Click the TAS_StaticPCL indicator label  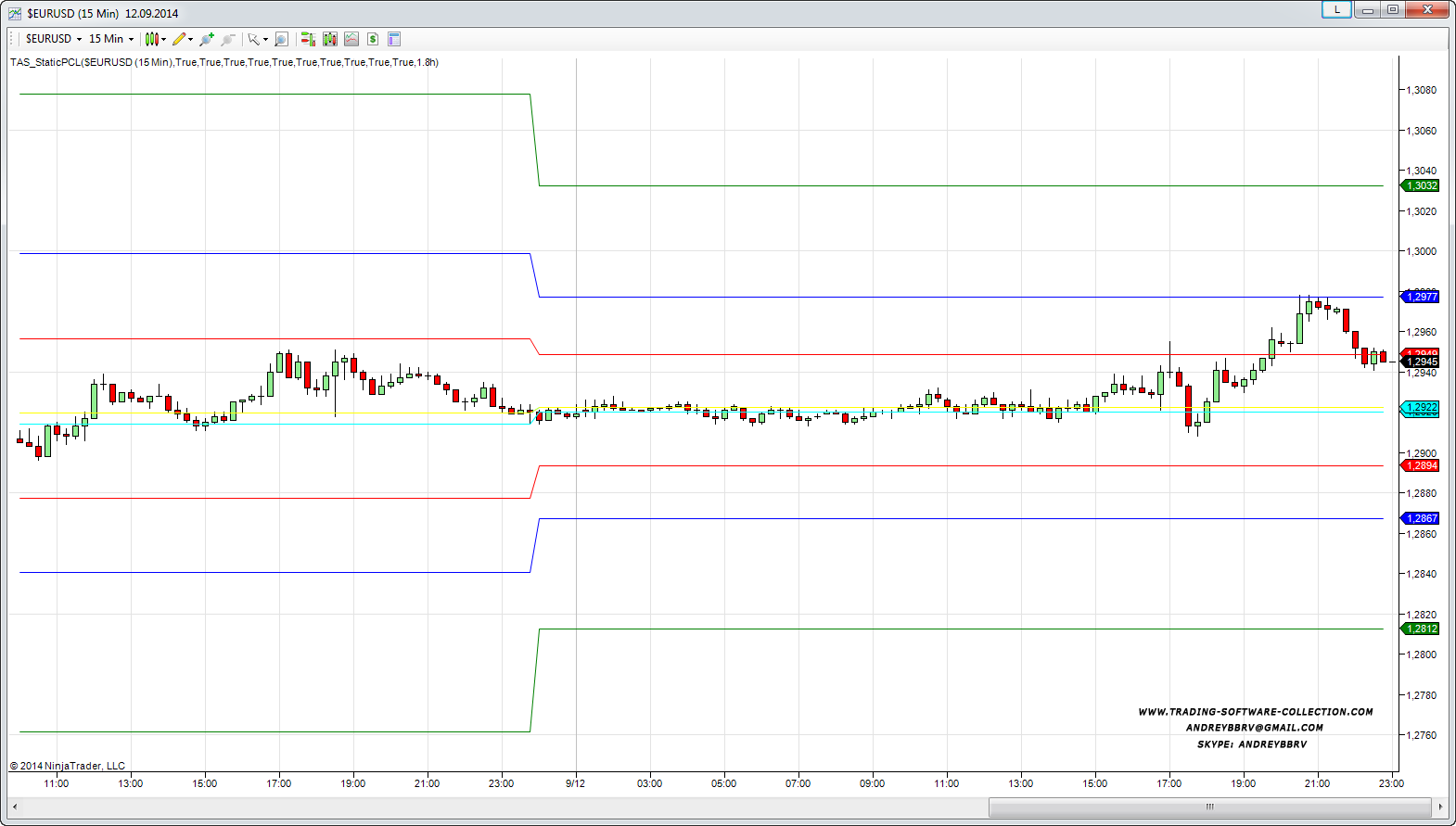click(x=224, y=62)
